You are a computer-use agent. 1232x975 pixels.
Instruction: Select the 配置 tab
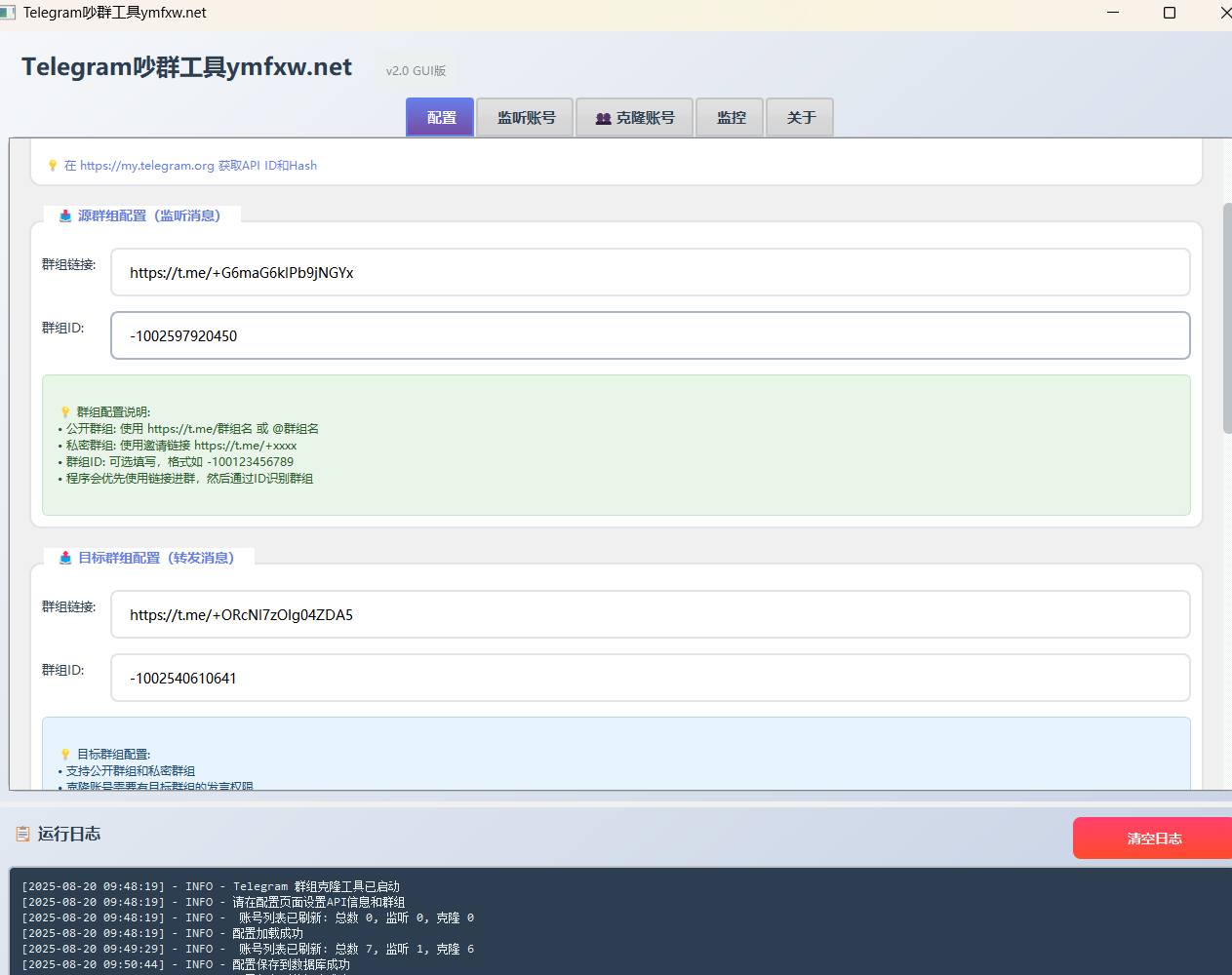click(440, 118)
